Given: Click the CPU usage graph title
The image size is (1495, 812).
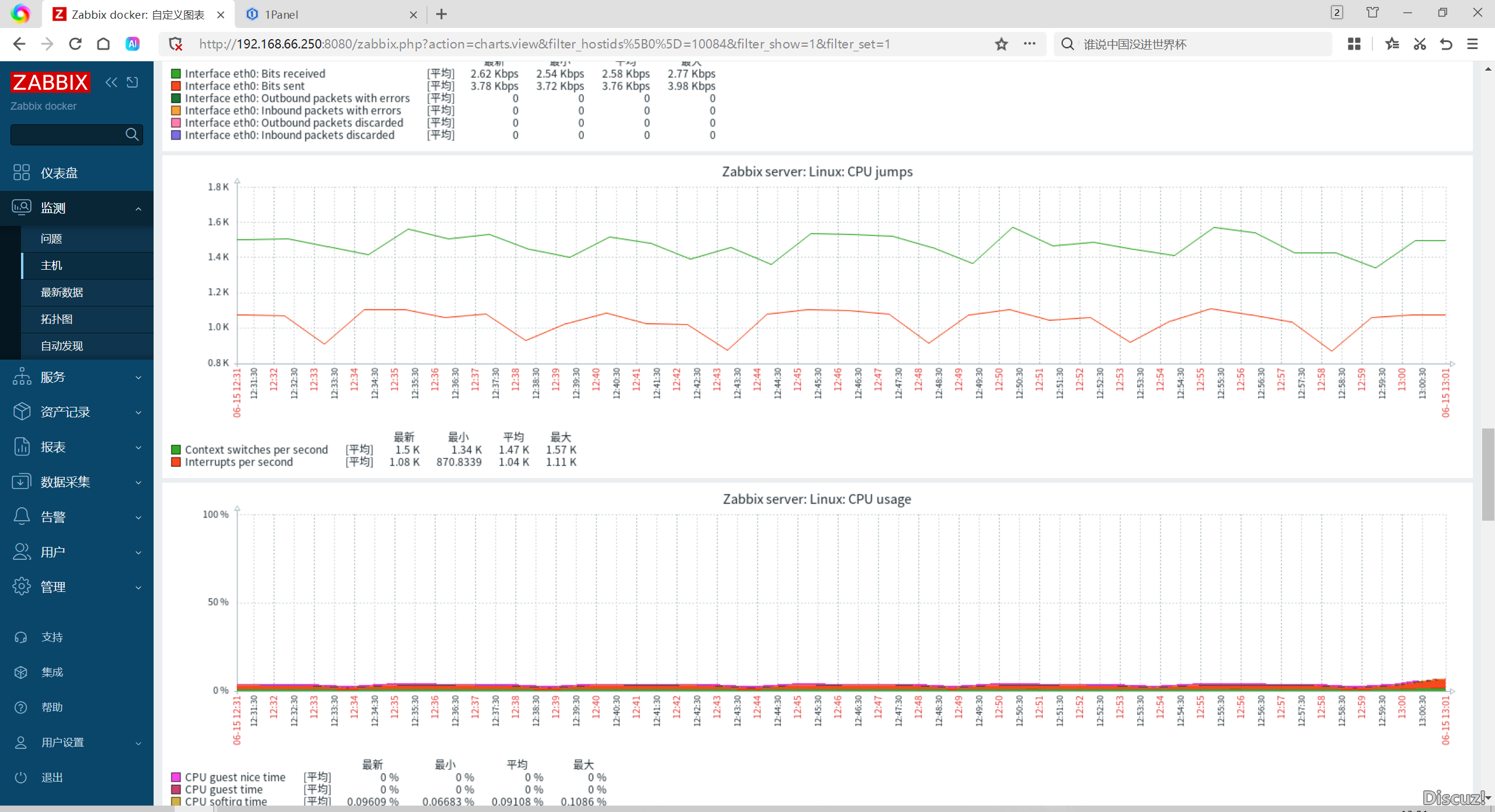Looking at the screenshot, I should click(817, 499).
